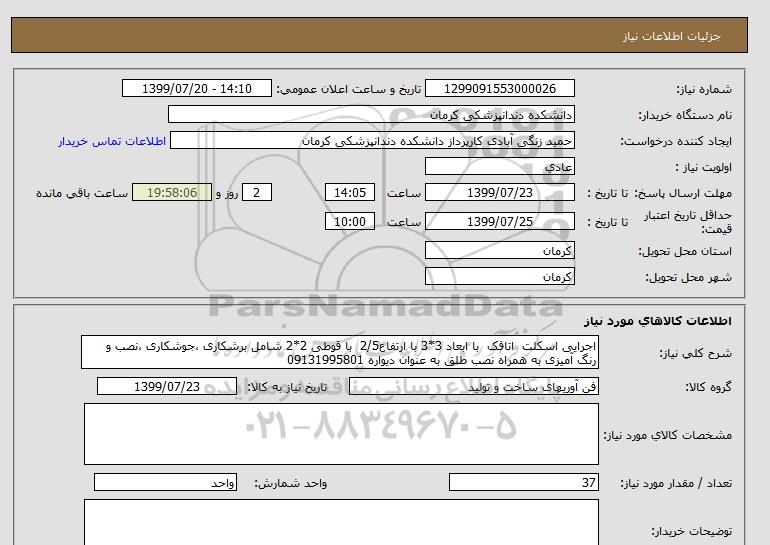The width and height of the screenshot is (770, 545).
Task: Select the empty مشخصات کالای مورد نیاز box
Action: (341, 434)
